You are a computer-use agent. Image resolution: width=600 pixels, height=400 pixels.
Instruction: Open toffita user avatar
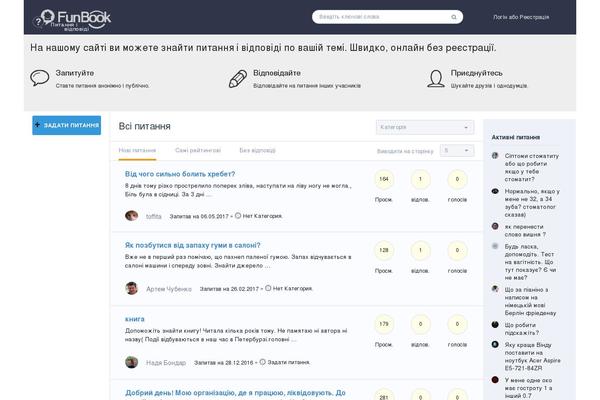tap(131, 216)
